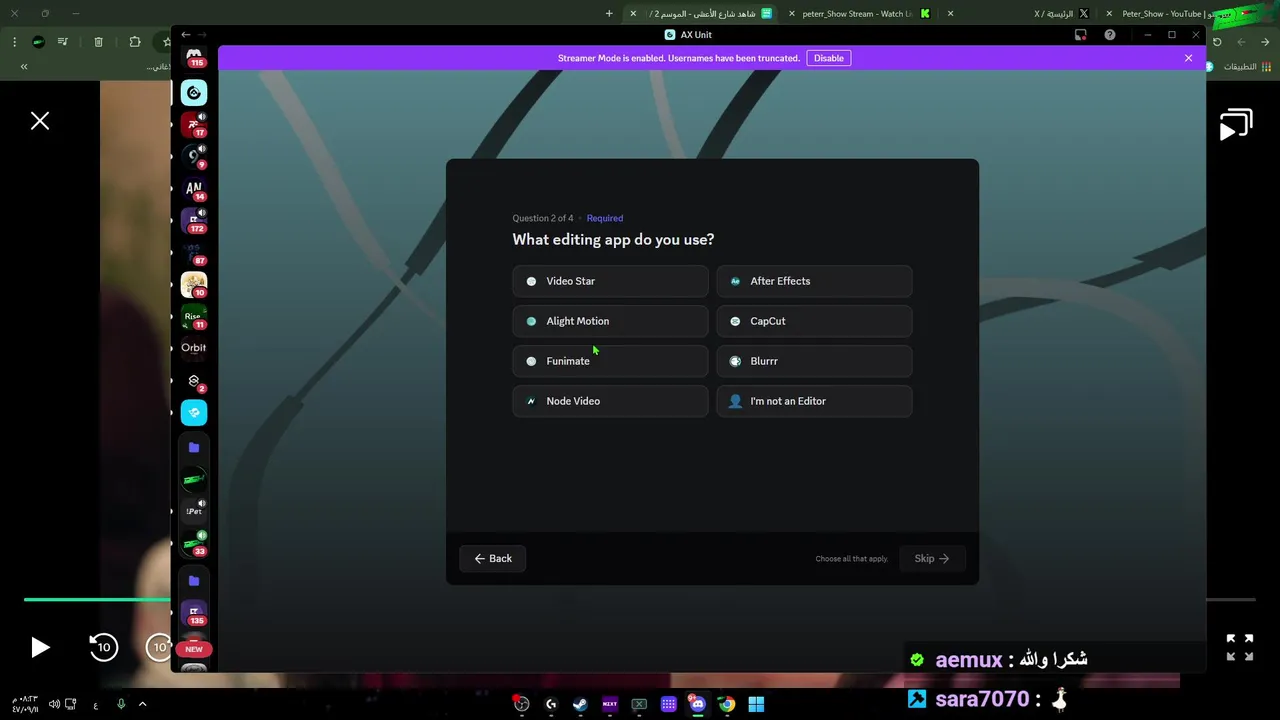Screen dimensions: 1280x720
Task: Open the server with 10 mentions
Action: [x=194, y=285]
